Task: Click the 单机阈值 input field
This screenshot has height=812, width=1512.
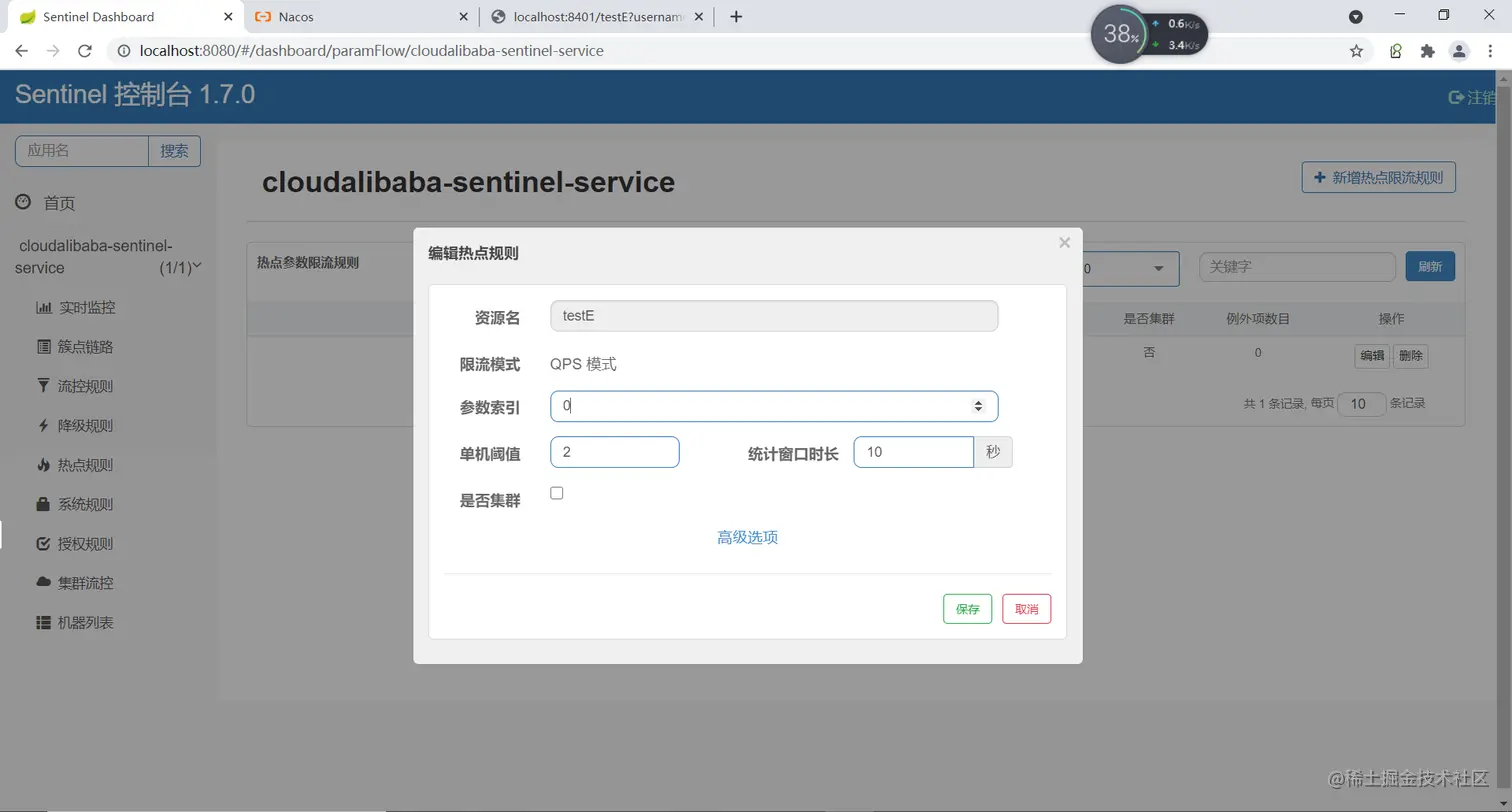Action: [x=615, y=452]
